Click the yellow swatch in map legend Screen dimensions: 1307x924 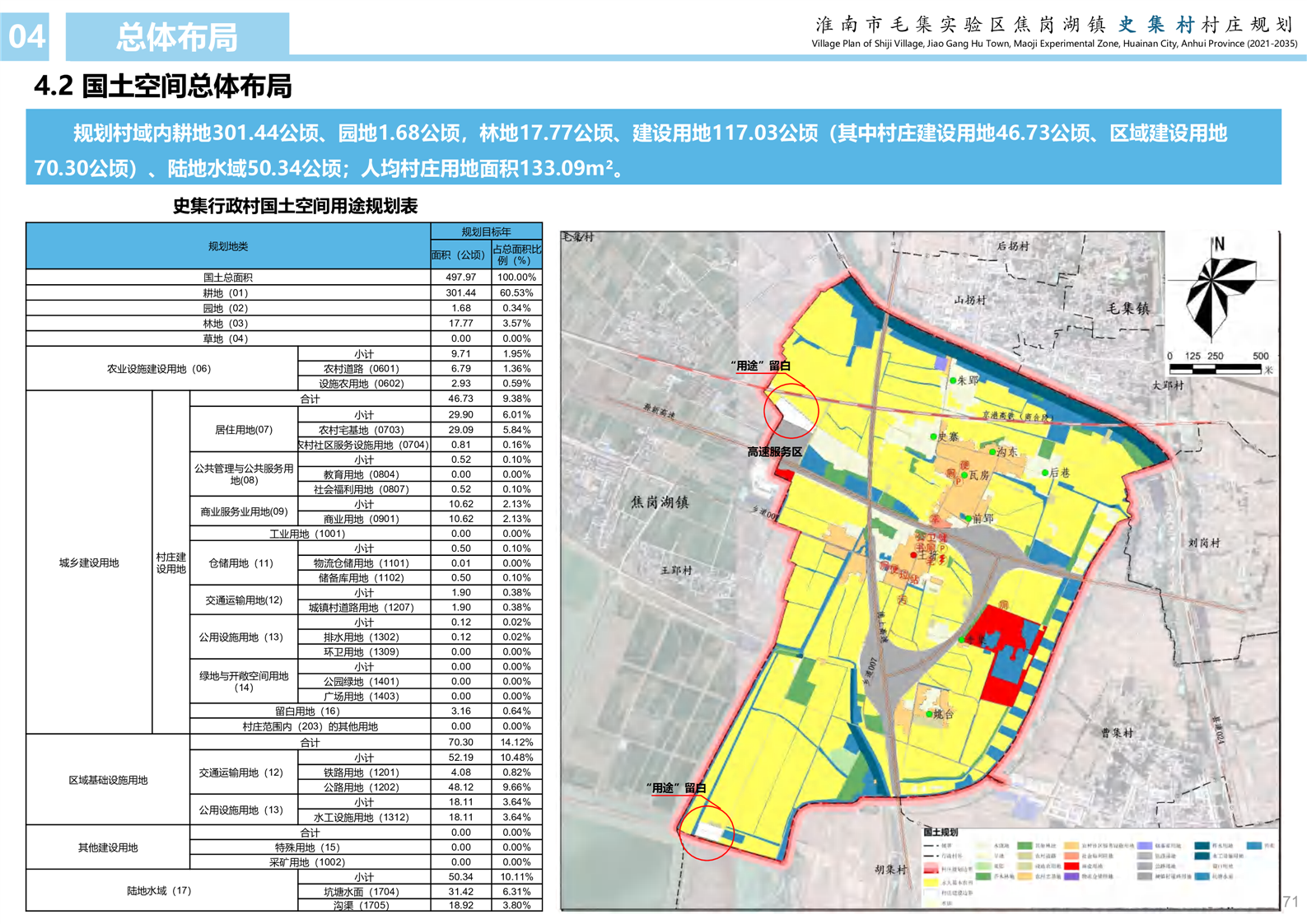tap(931, 882)
